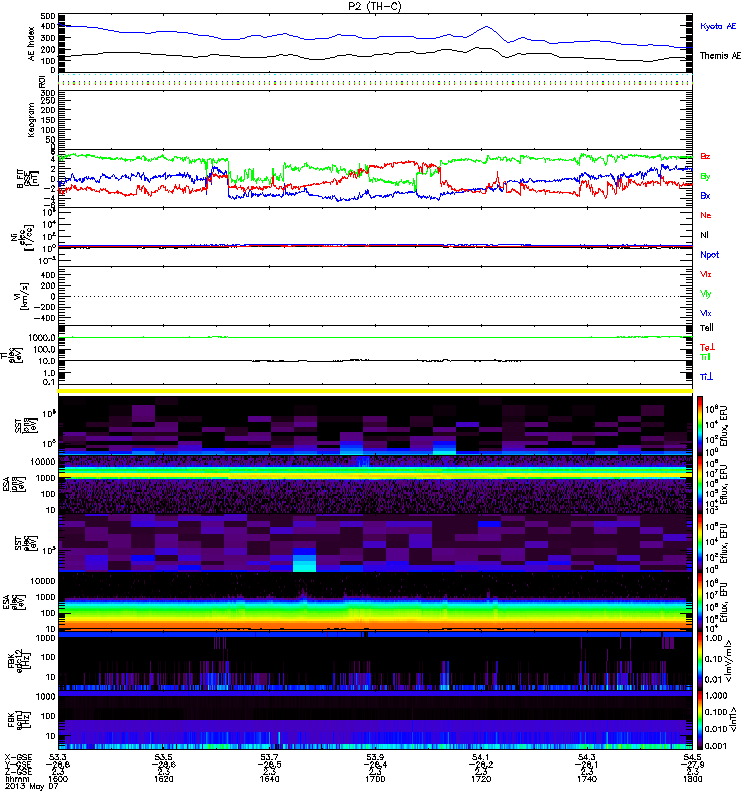Select the red Bz legend entry
The height and width of the screenshot is (800, 750).
pos(705,157)
